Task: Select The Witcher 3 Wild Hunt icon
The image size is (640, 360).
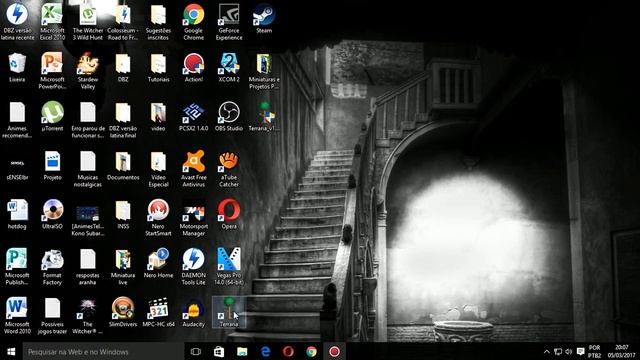Action: pos(88,22)
